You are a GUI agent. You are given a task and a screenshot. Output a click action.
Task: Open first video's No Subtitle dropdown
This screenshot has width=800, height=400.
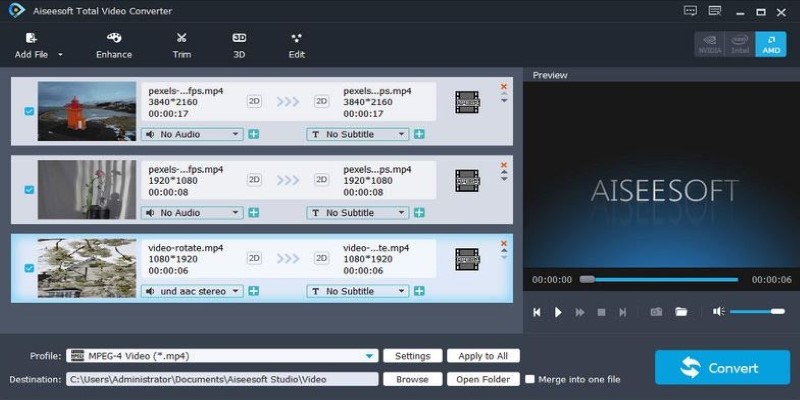click(x=402, y=134)
